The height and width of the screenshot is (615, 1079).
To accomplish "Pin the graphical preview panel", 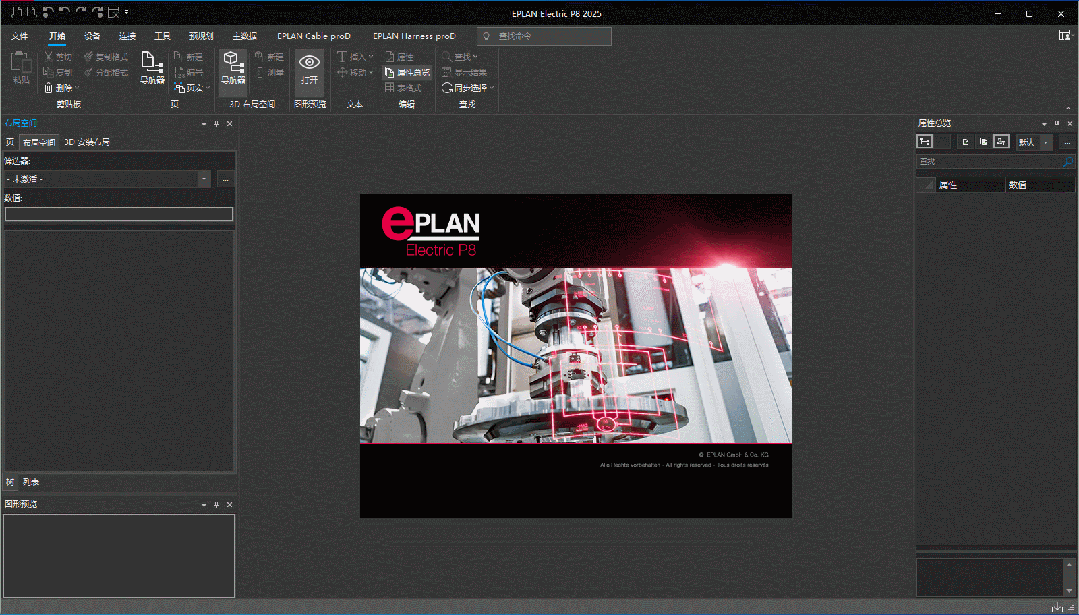I will [216, 505].
